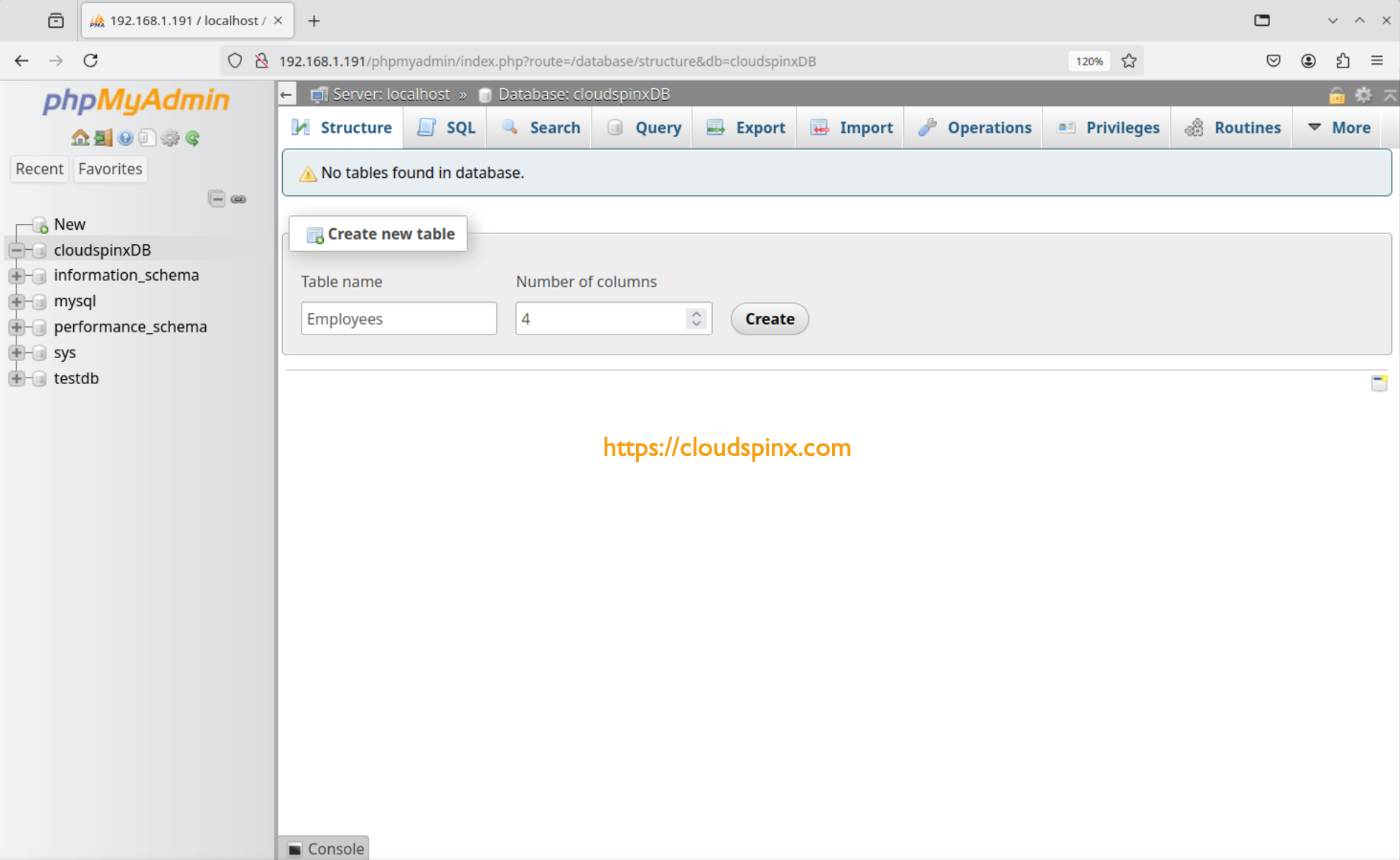This screenshot has width=1400, height=860.
Task: Open MySQL documentation via the page icon
Action: pos(147,137)
